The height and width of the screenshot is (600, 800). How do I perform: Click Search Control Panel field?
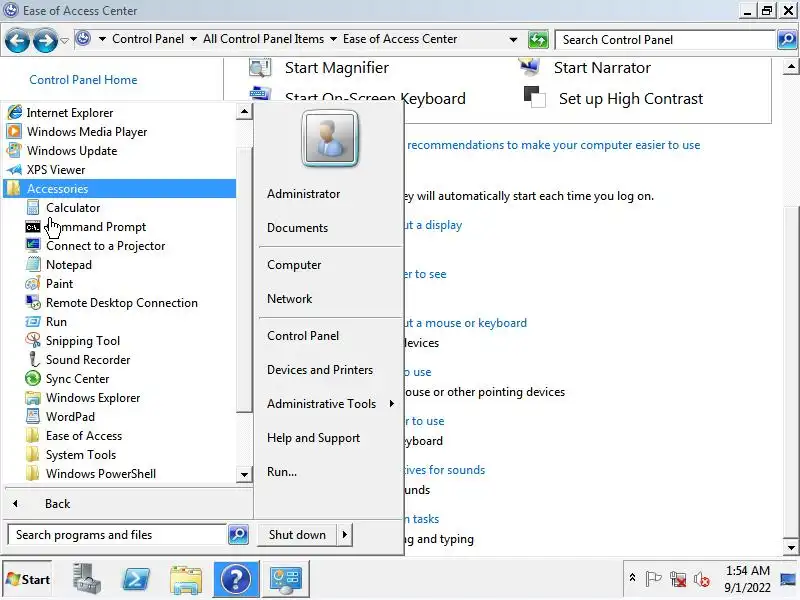click(665, 40)
